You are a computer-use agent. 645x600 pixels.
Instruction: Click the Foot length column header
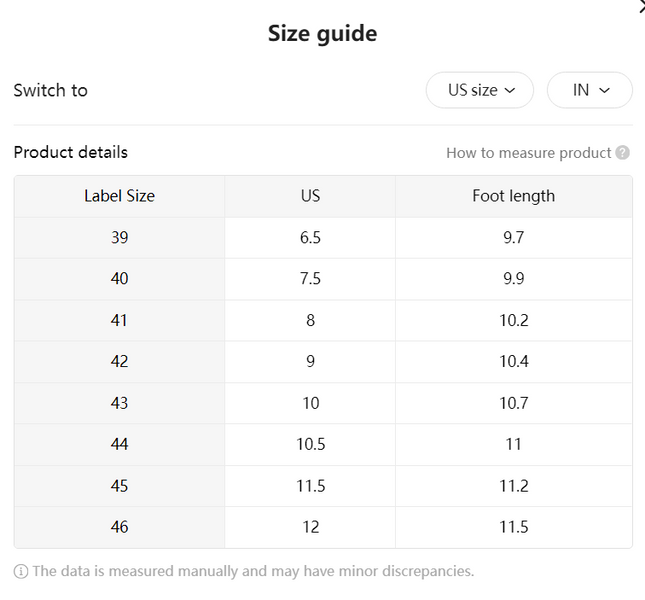click(514, 196)
